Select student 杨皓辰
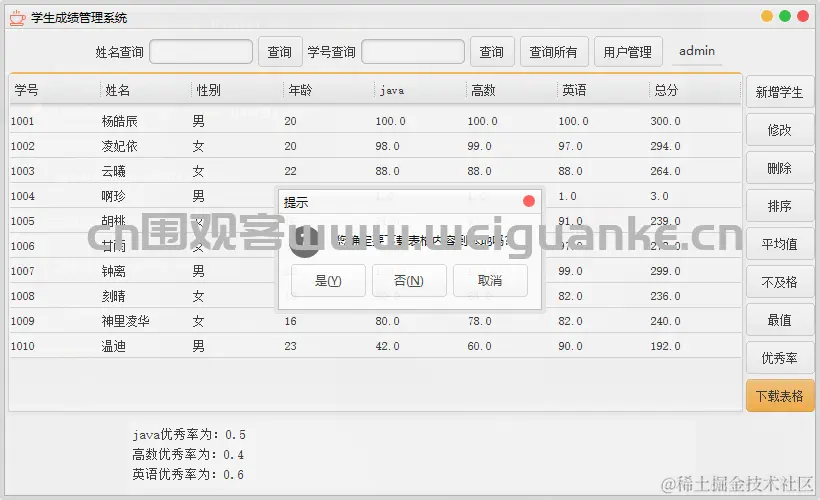The width and height of the screenshot is (820, 500). tap(120, 121)
